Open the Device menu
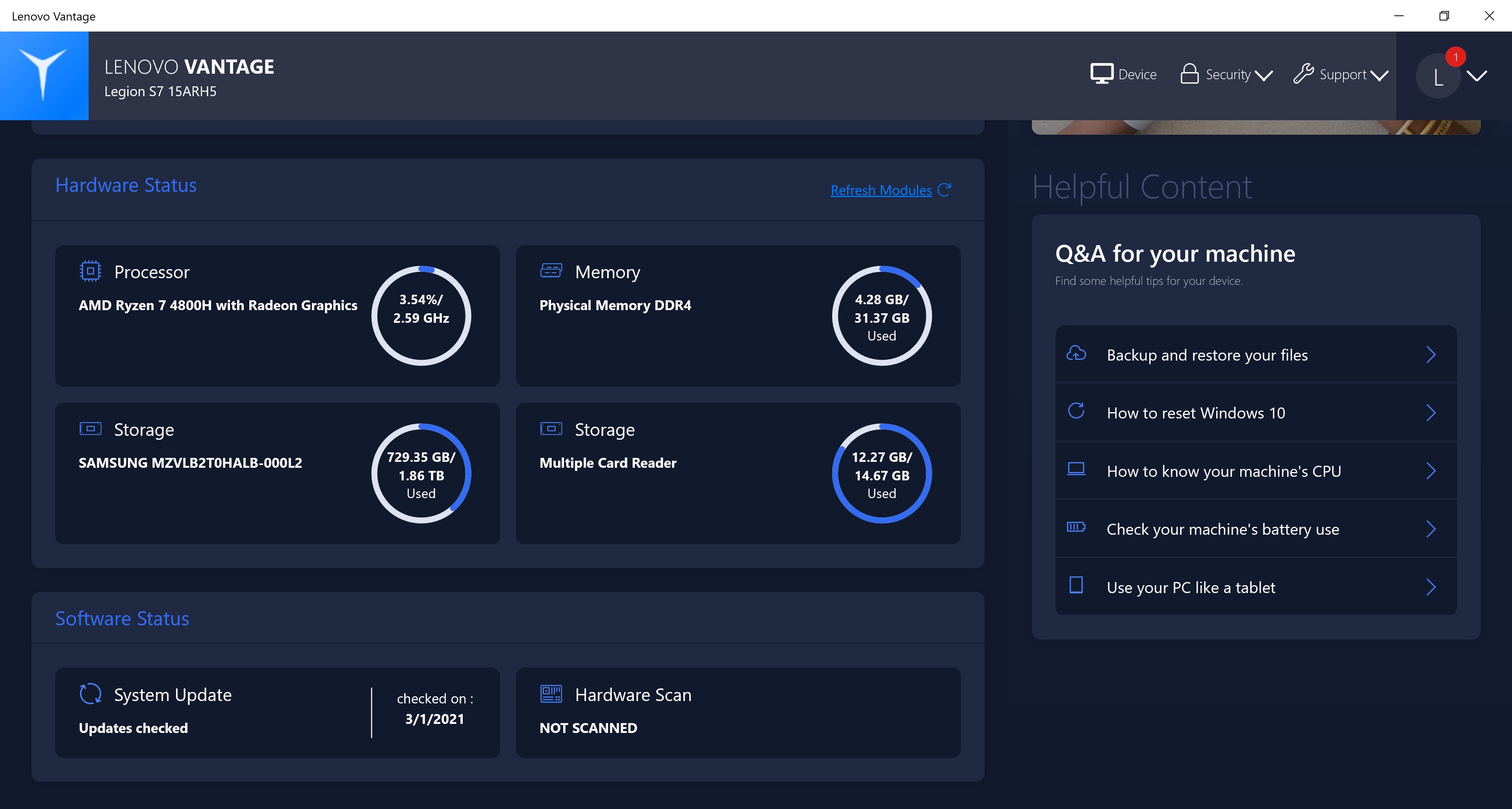This screenshot has height=809, width=1512. pyautogui.click(x=1123, y=74)
